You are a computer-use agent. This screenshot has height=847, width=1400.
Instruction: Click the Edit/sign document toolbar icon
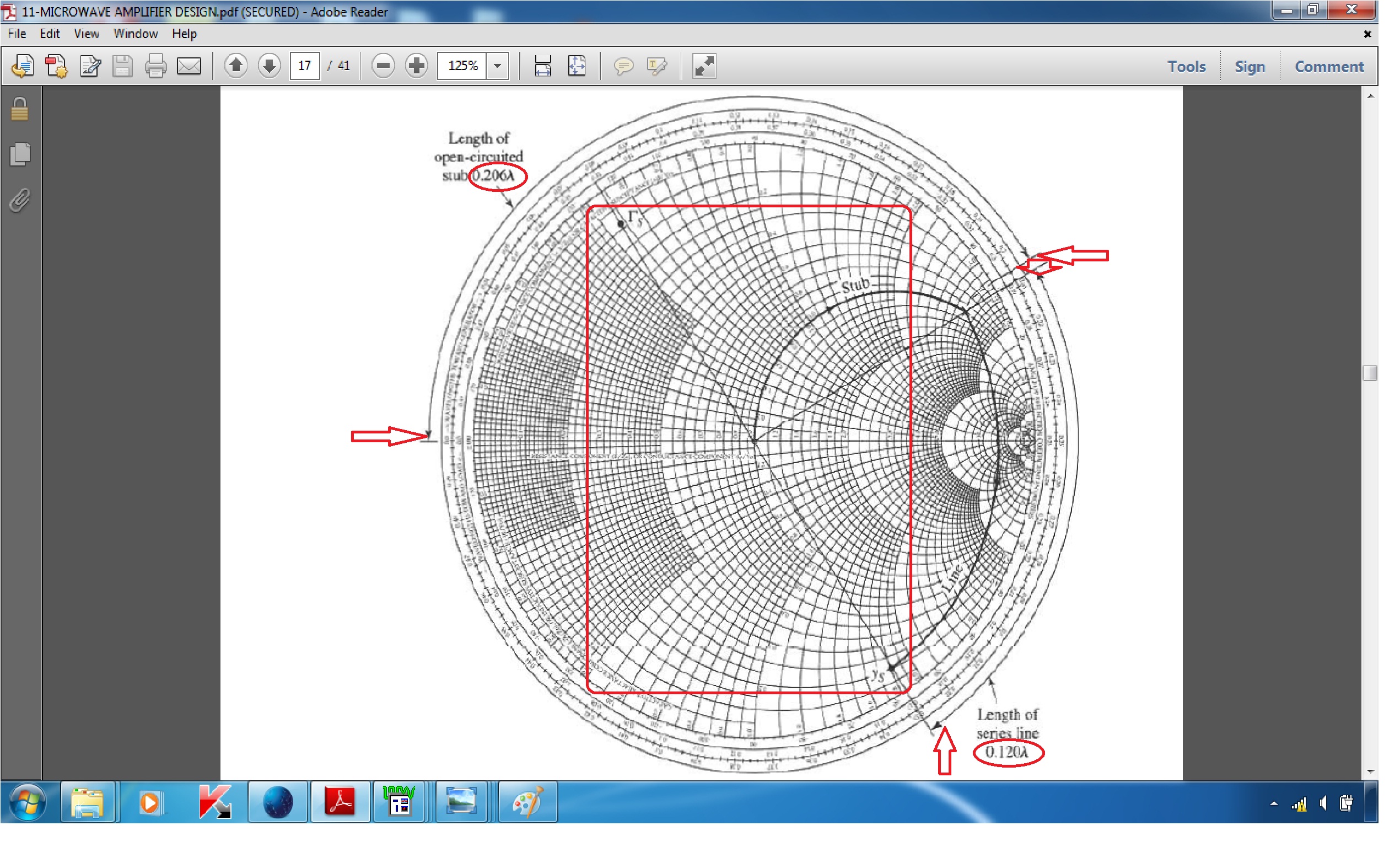coord(90,67)
